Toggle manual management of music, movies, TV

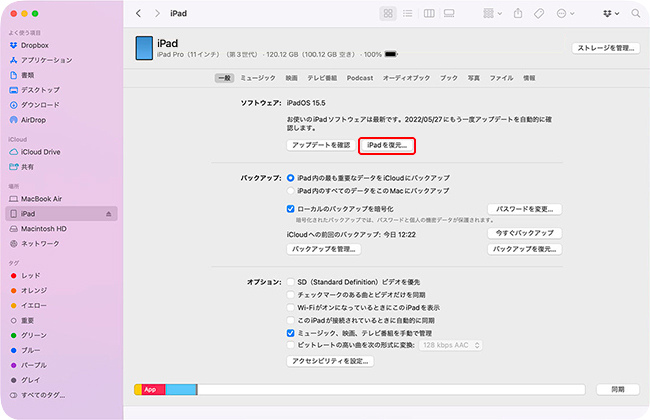click(x=291, y=333)
